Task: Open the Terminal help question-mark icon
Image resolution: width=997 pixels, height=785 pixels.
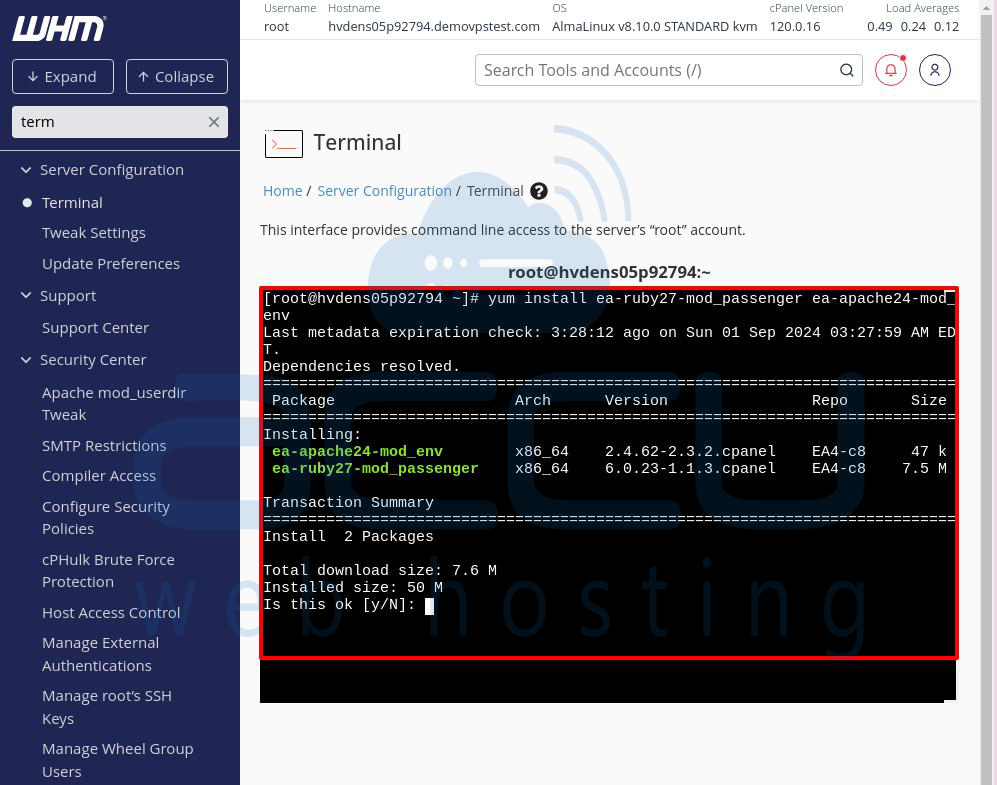Action: click(539, 191)
